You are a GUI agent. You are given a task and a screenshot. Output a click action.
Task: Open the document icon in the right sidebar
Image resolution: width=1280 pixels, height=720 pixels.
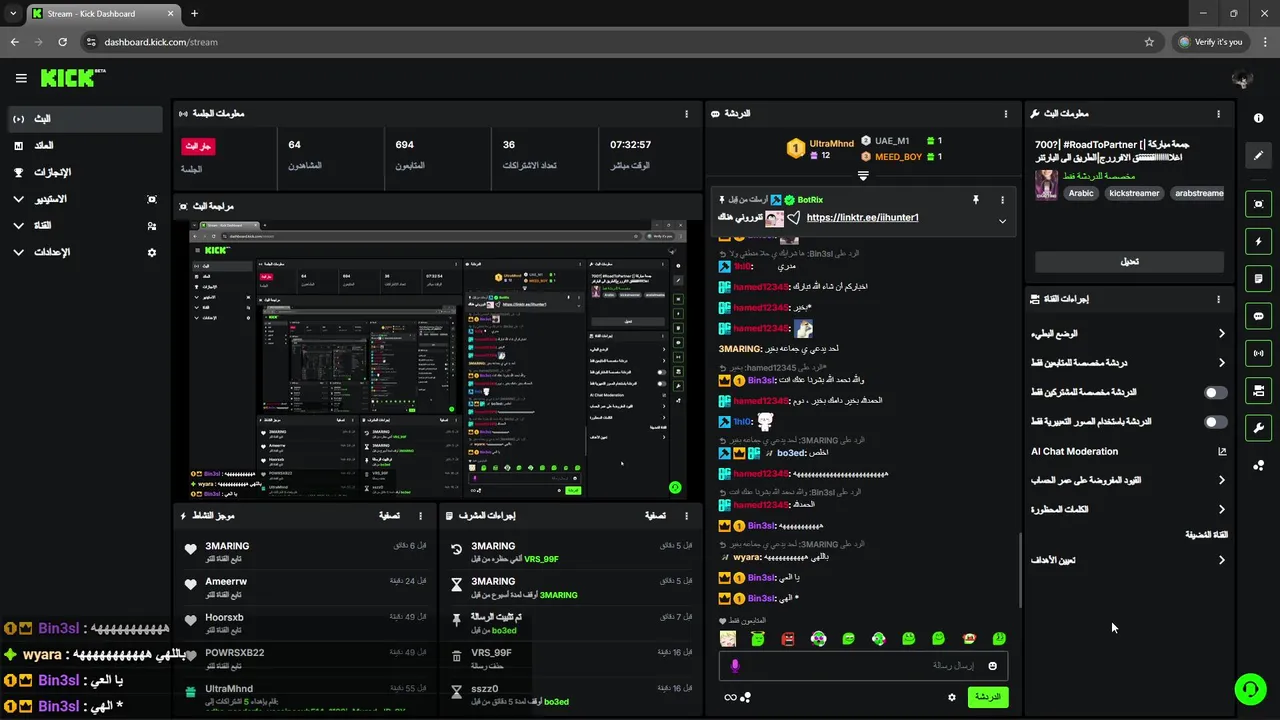(x=1258, y=278)
